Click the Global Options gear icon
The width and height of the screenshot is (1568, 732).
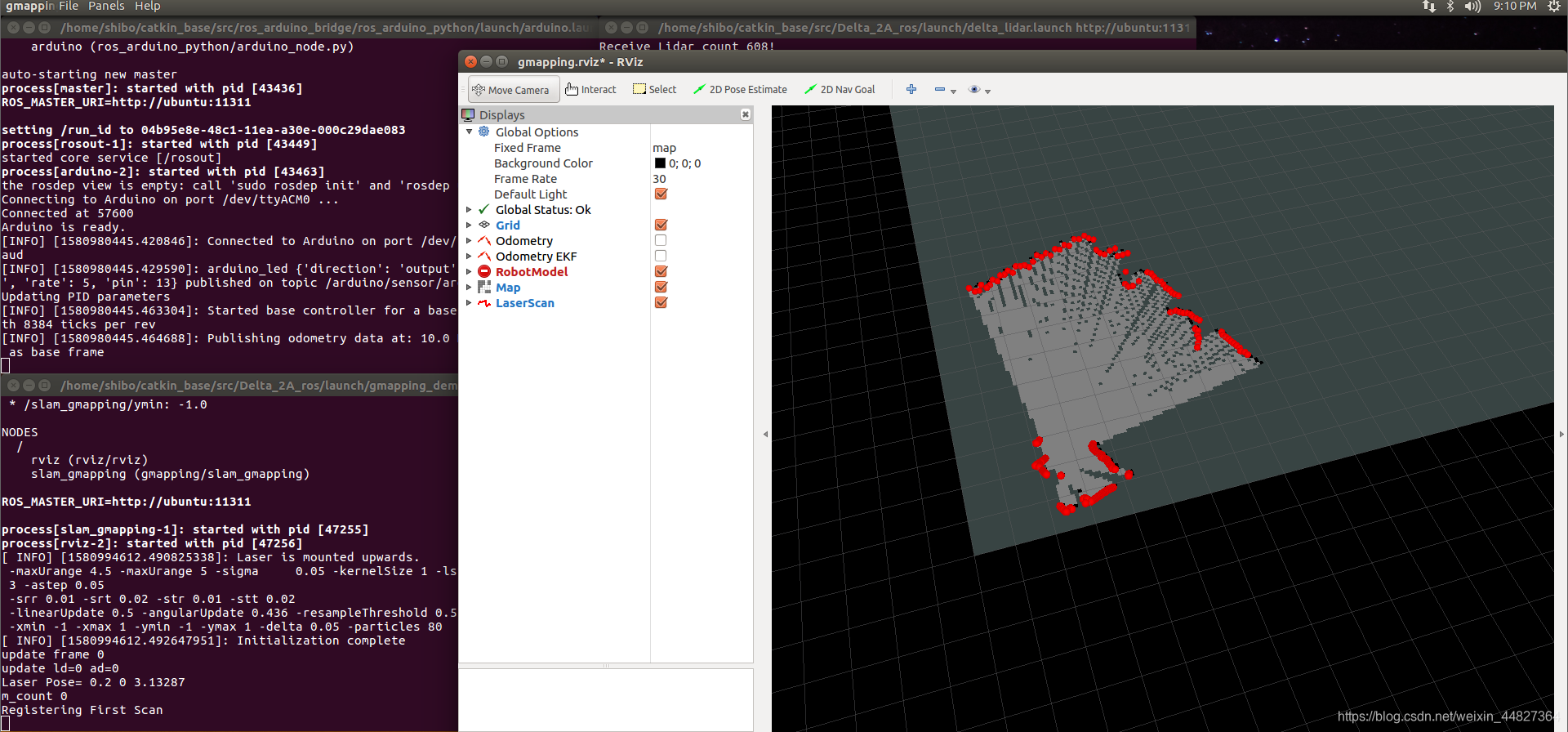pos(484,132)
